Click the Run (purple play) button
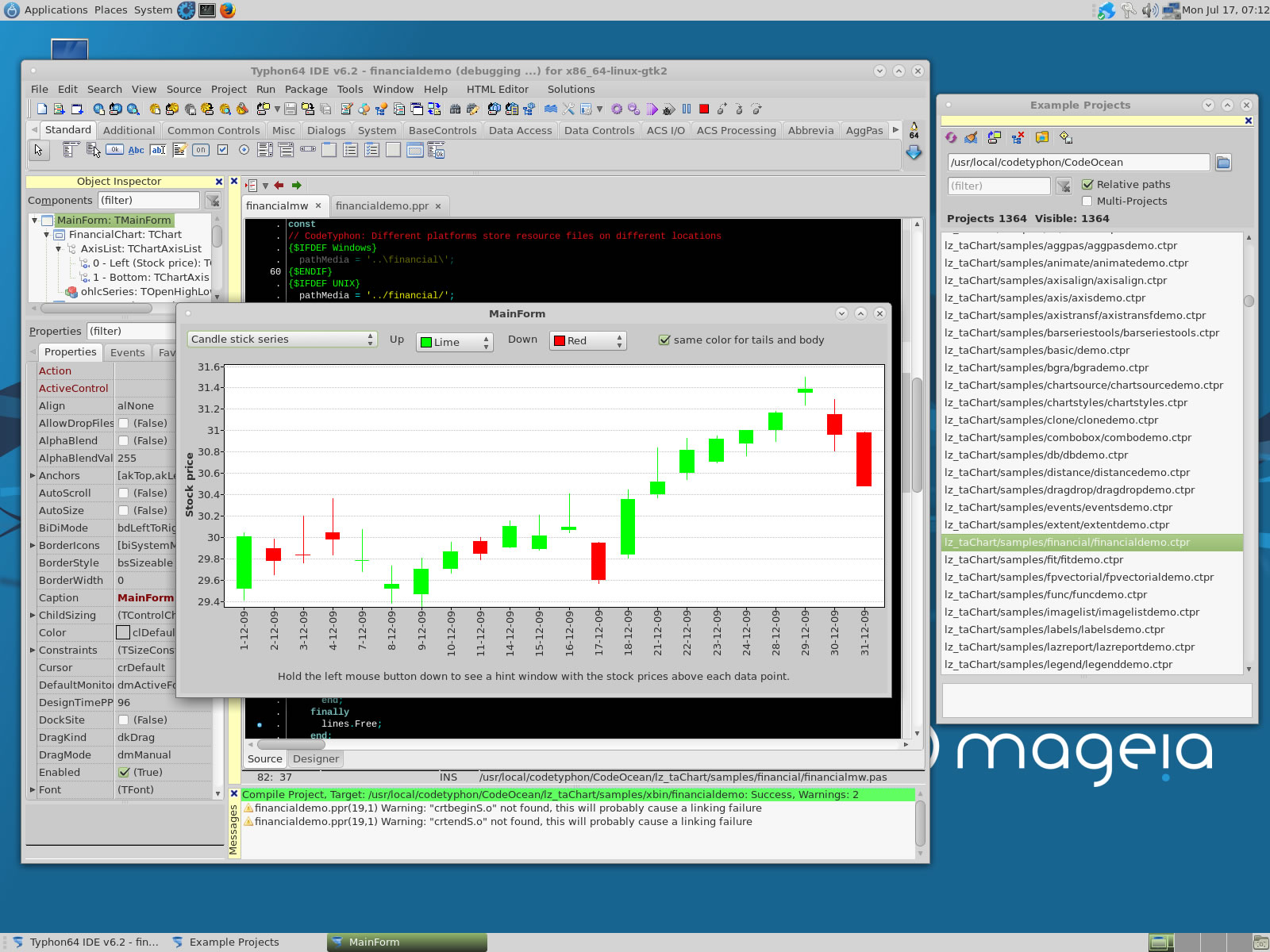Image resolution: width=1270 pixels, height=952 pixels. [652, 109]
